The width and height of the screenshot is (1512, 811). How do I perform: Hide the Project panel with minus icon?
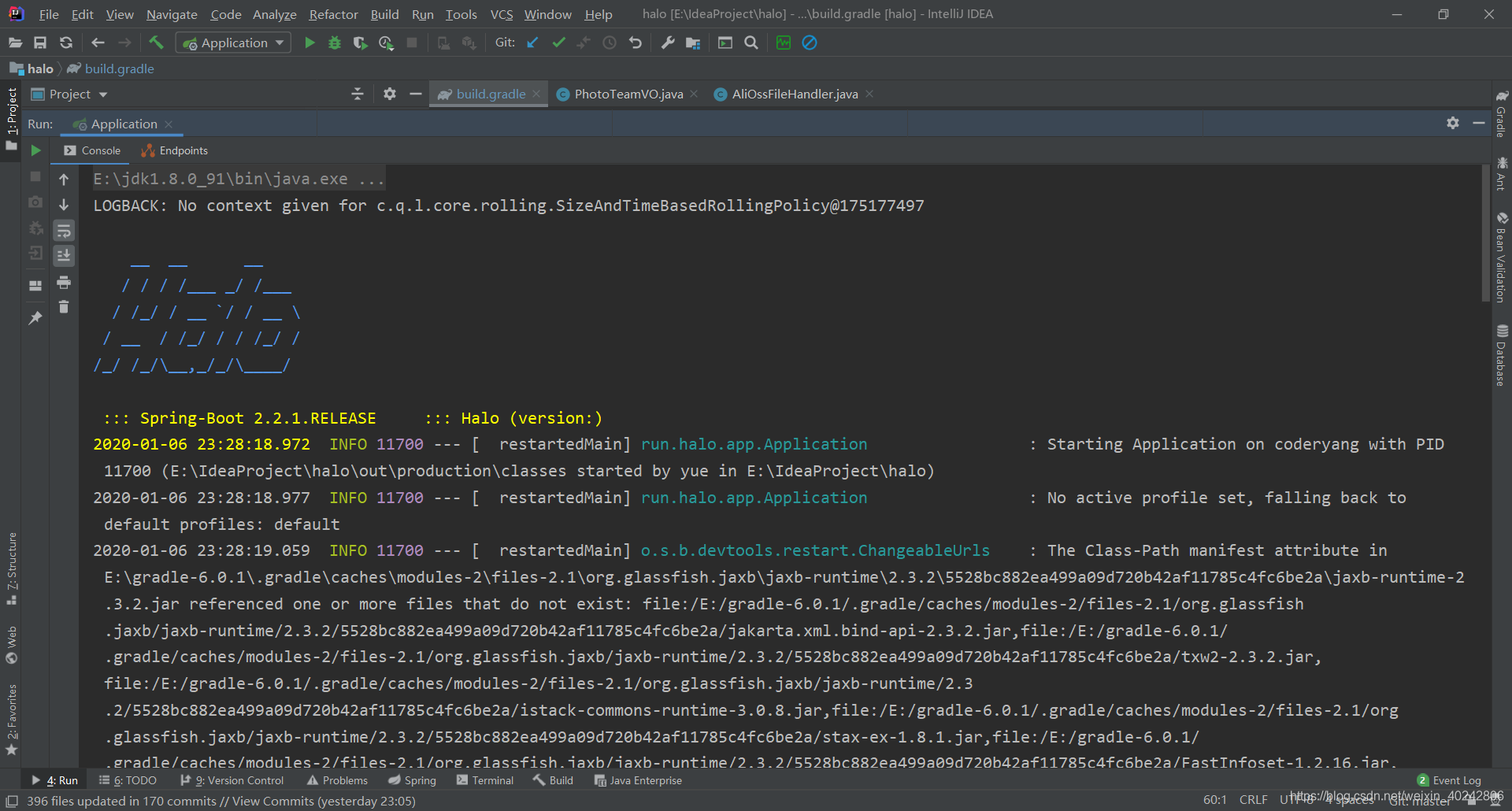pos(416,94)
